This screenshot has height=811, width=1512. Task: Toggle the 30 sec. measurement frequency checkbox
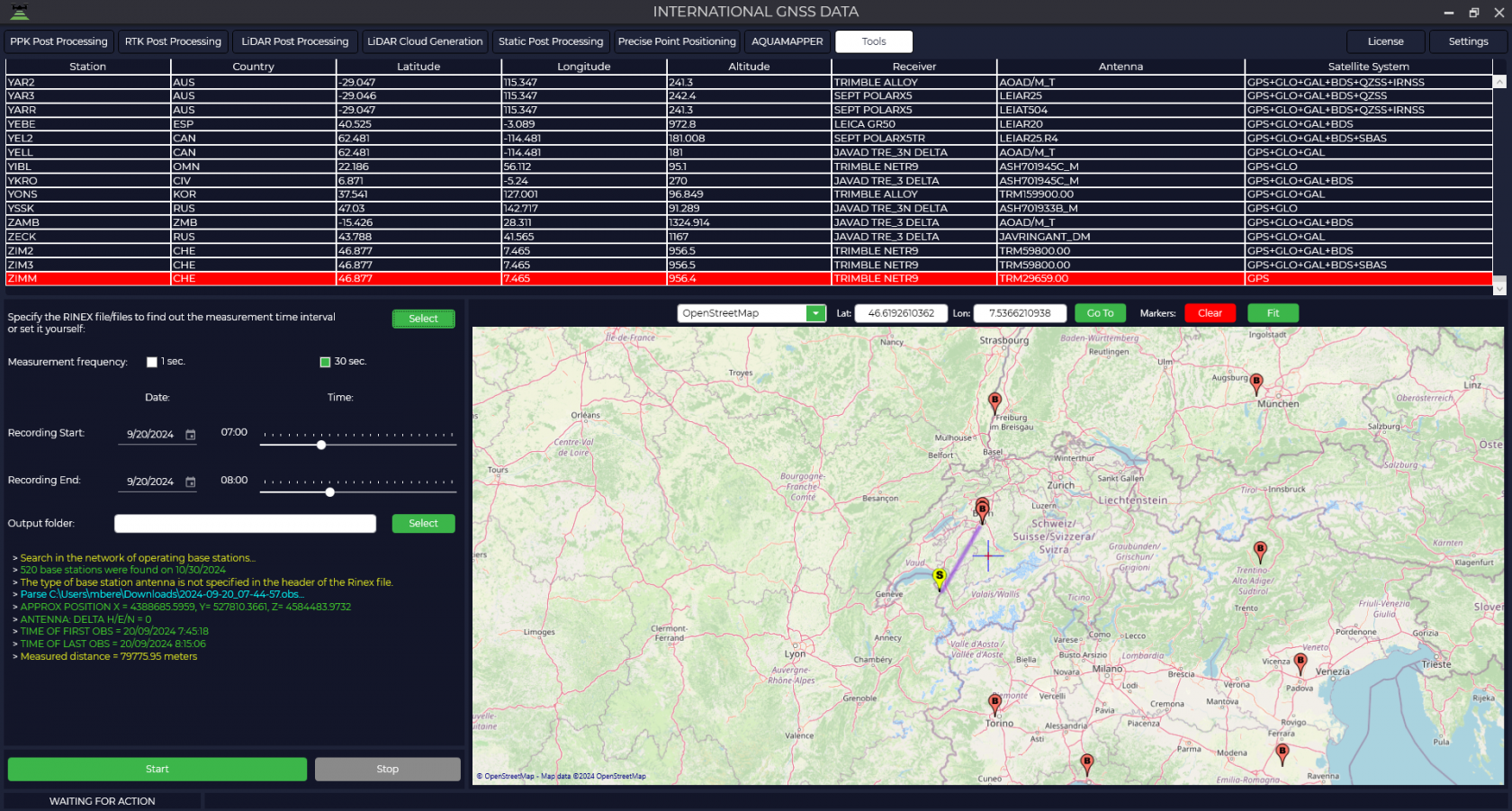coord(326,362)
